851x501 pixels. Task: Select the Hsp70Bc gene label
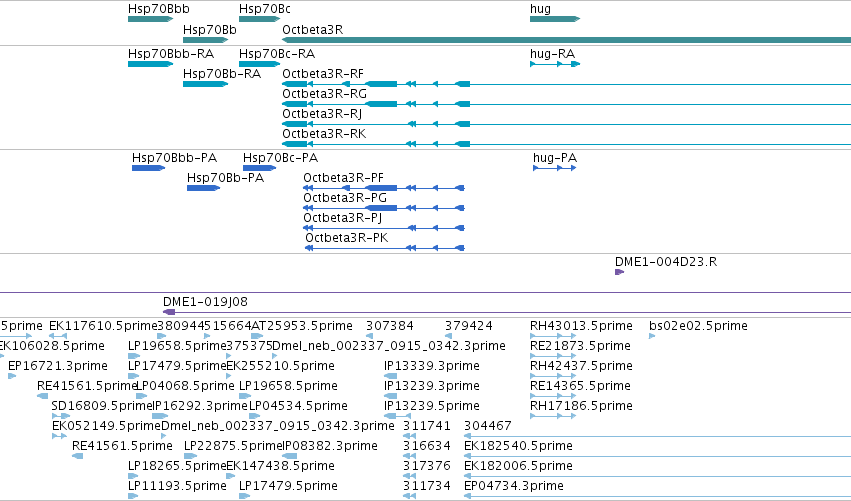(x=264, y=9)
